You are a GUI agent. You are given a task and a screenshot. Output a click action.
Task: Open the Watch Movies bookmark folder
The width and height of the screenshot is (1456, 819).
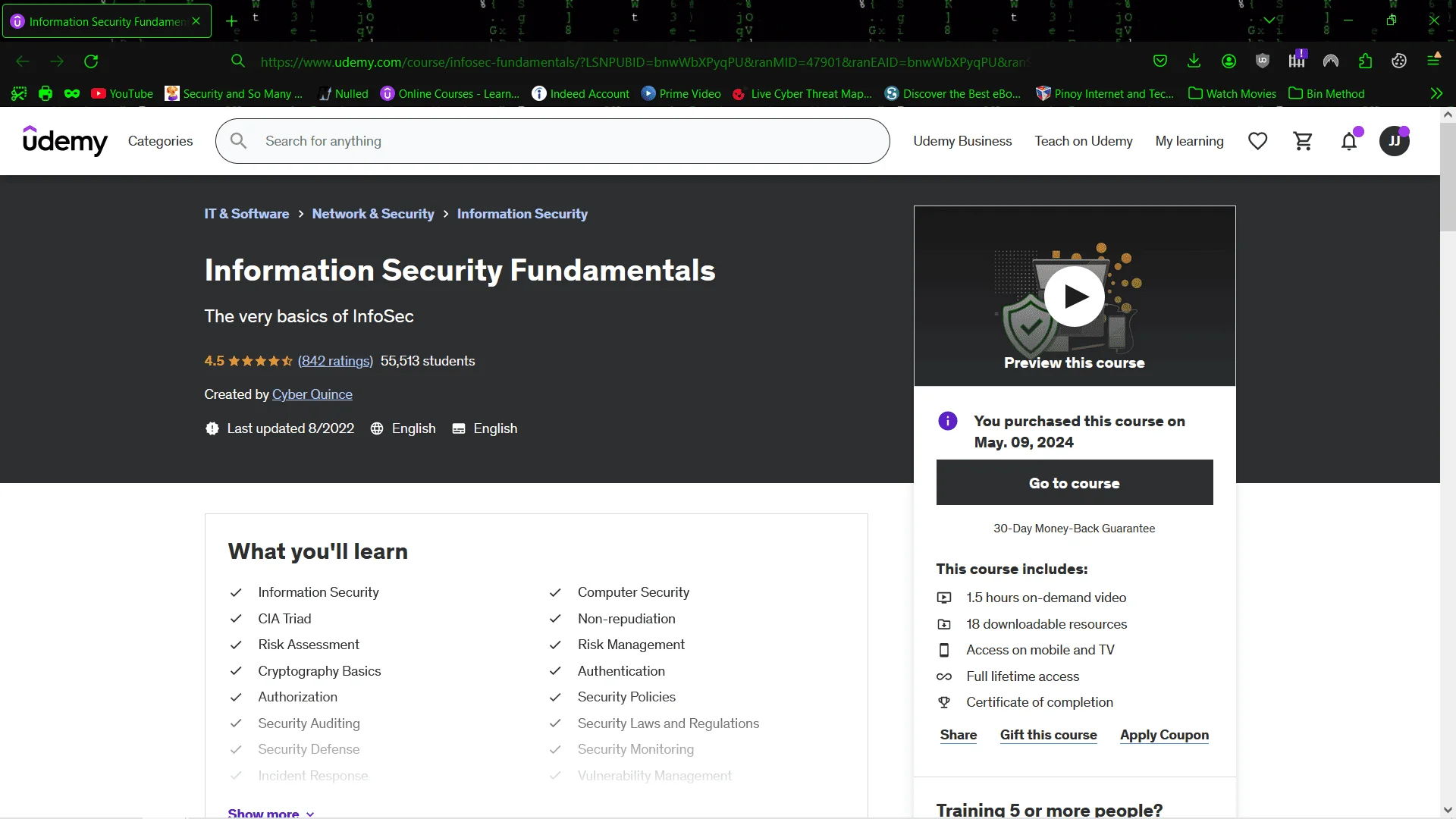[1232, 93]
